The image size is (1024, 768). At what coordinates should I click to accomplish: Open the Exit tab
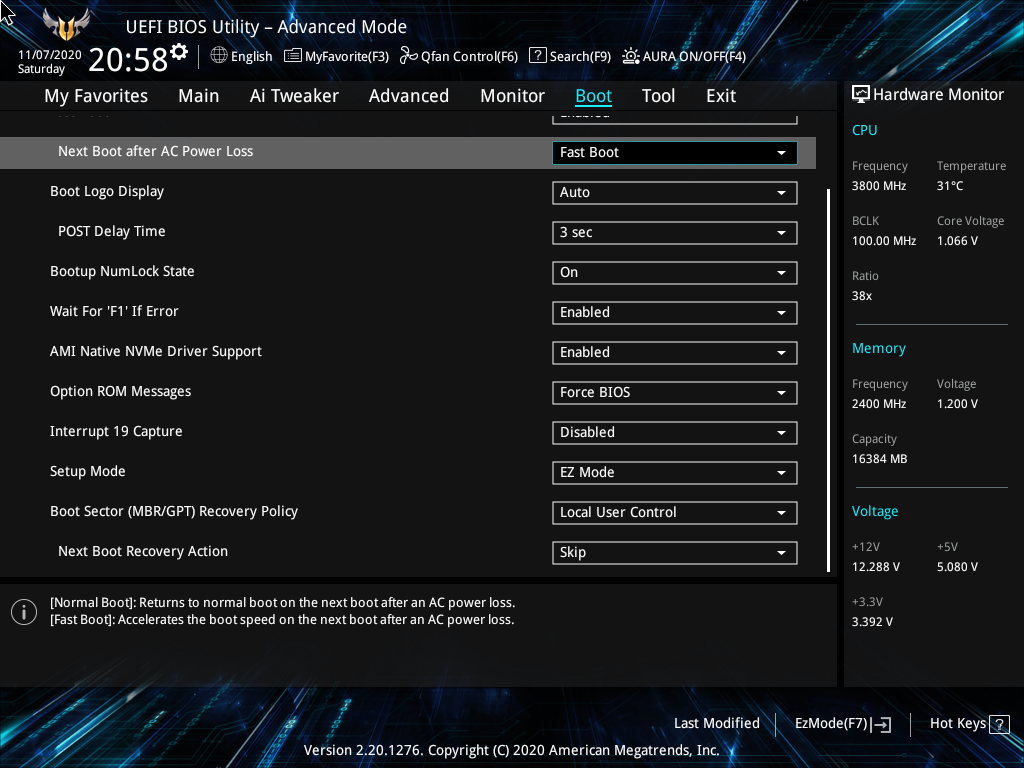click(721, 96)
